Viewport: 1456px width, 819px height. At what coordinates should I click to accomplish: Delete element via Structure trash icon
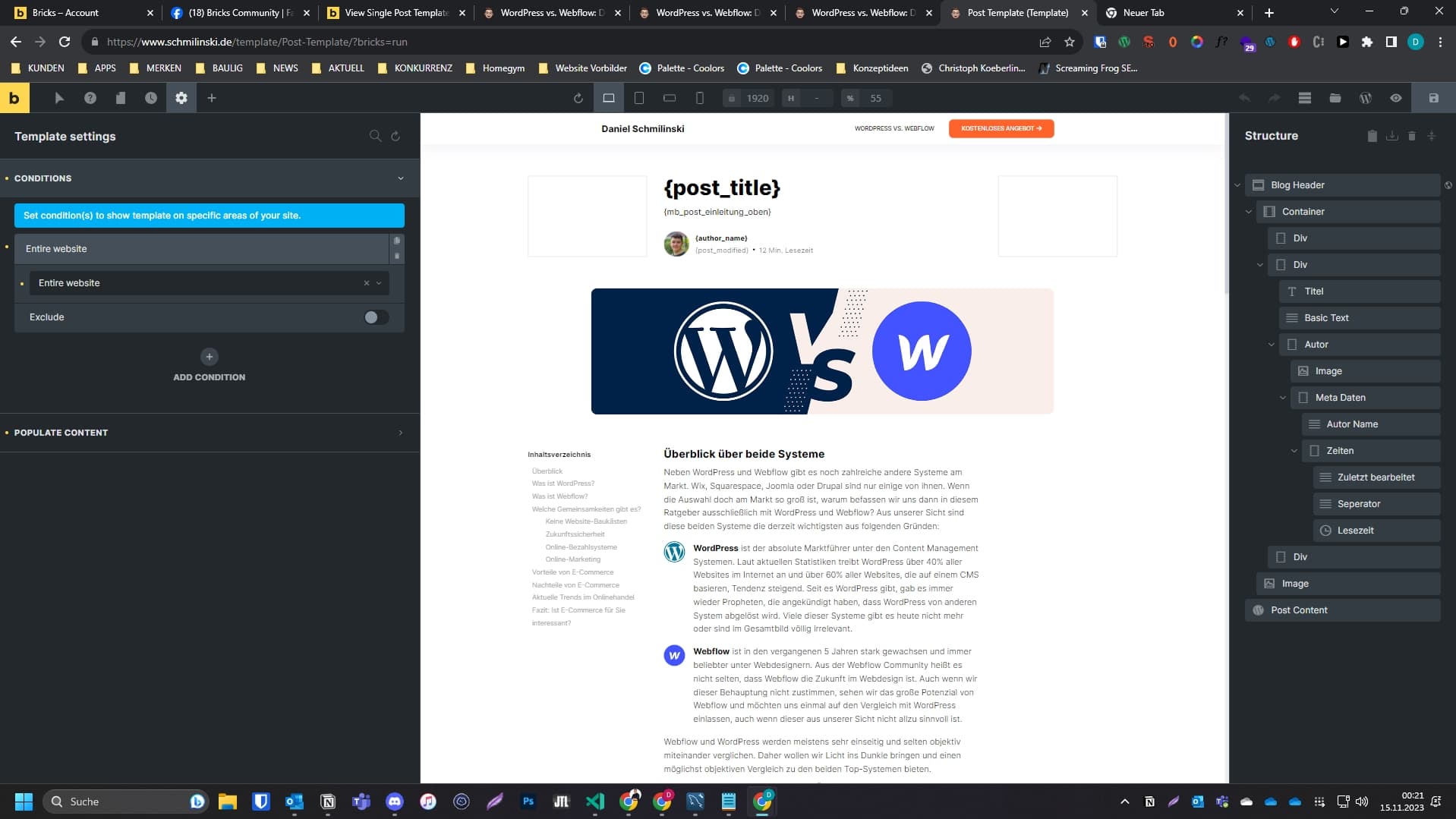[1412, 136]
